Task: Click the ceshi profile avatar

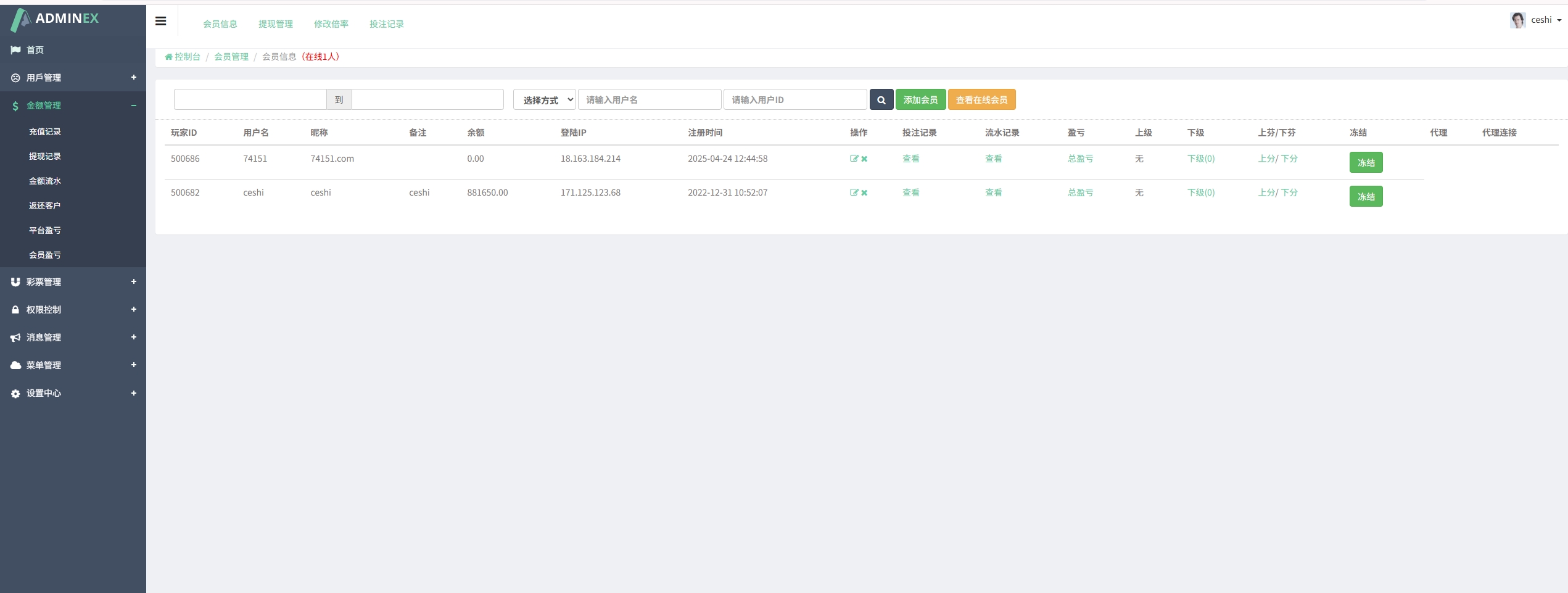Action: (1517, 20)
